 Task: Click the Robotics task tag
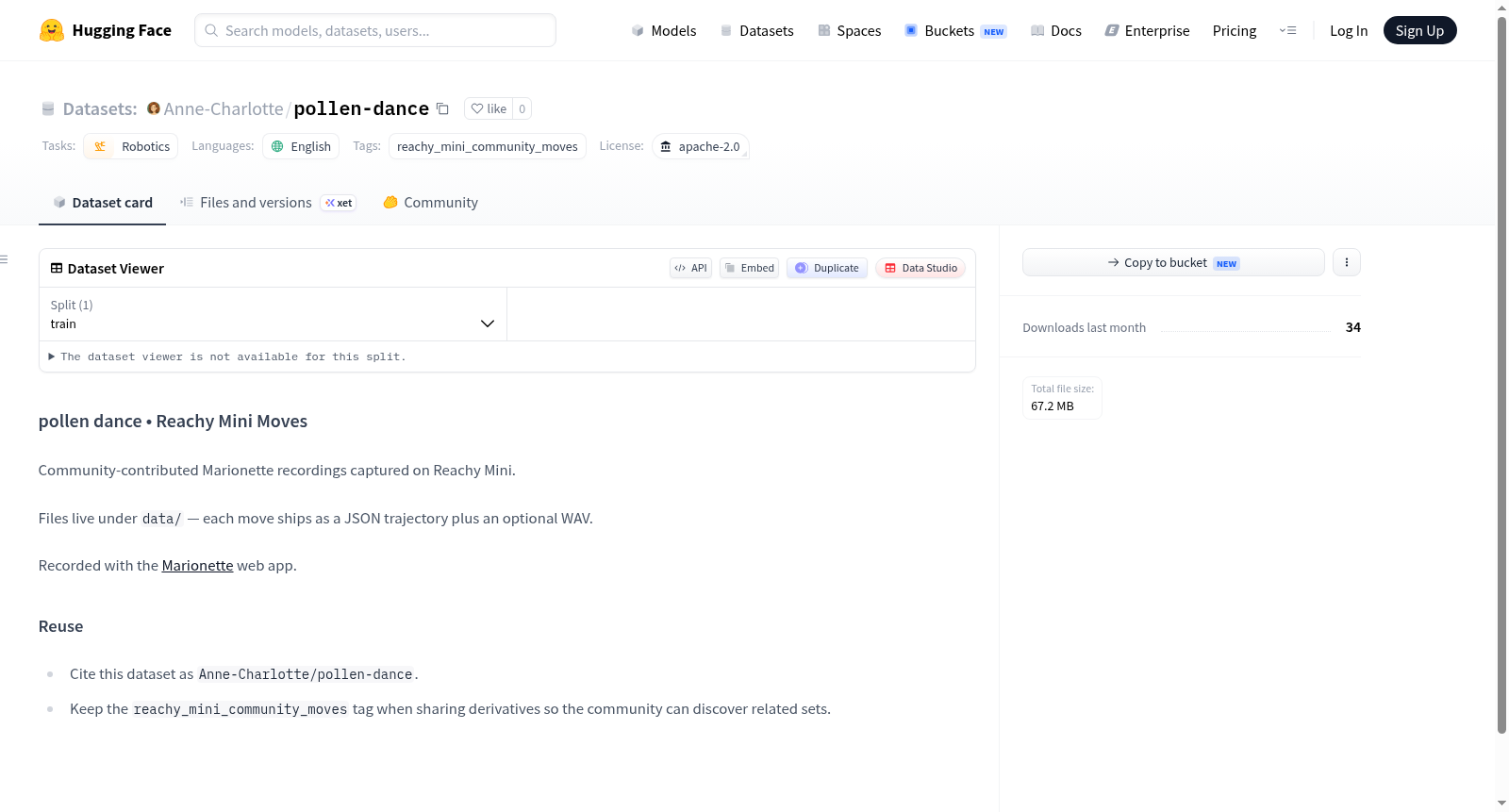(x=131, y=146)
